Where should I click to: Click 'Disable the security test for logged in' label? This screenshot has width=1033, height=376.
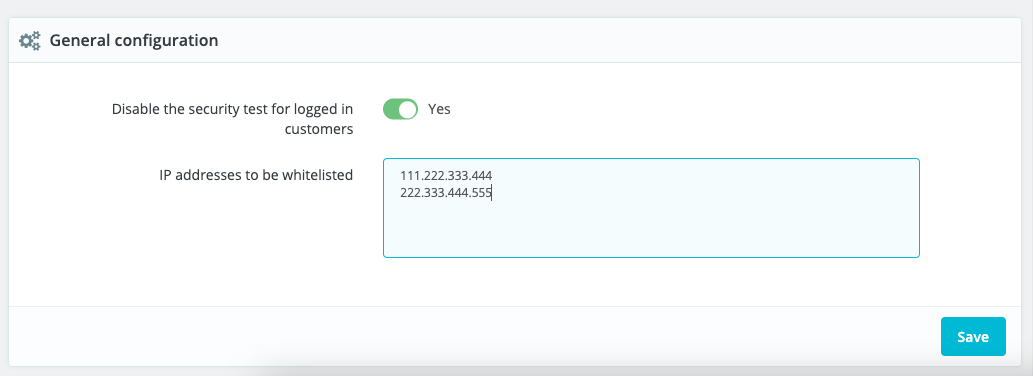click(x=233, y=109)
